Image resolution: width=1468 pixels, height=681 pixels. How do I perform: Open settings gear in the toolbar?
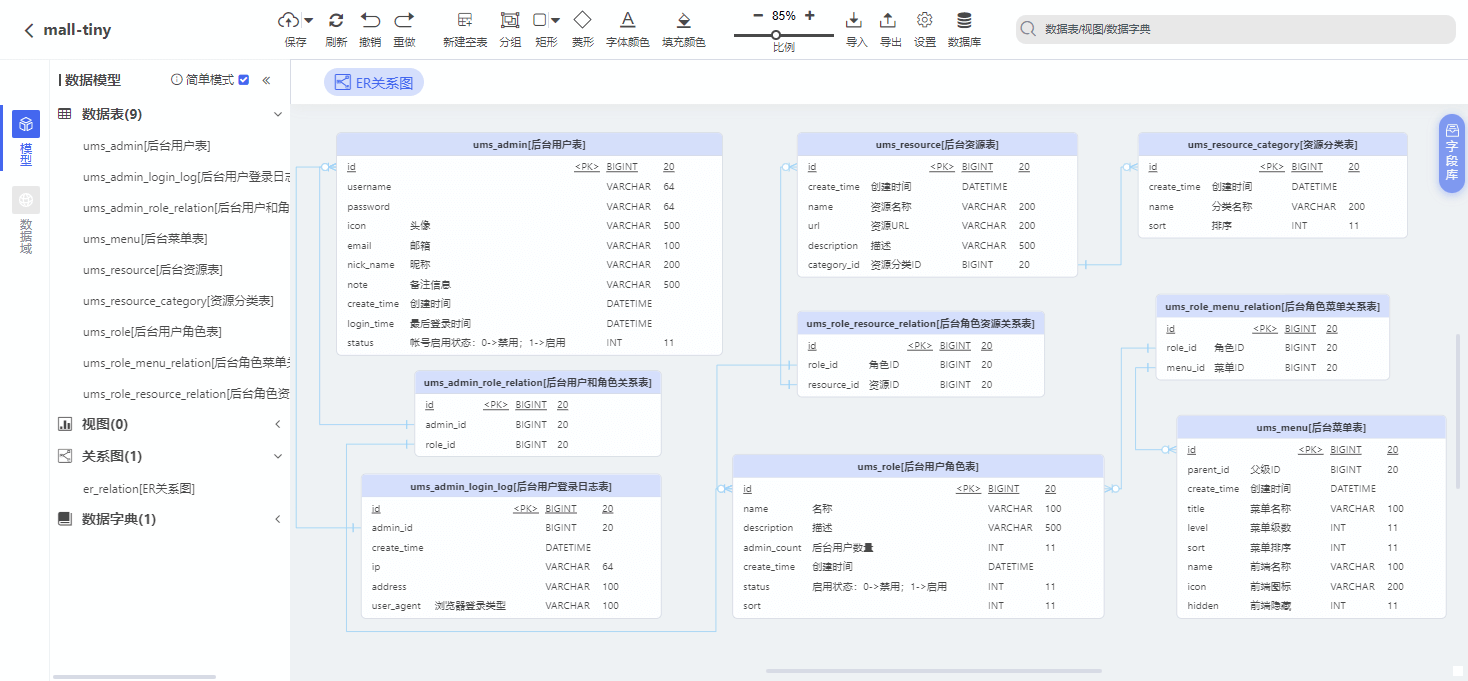pos(925,20)
